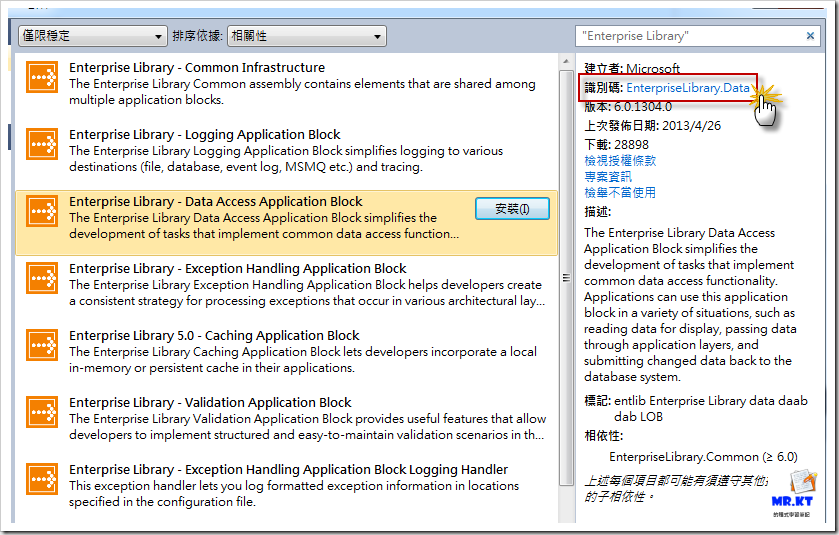Click the package list scroll up arrow

[x=566, y=62]
